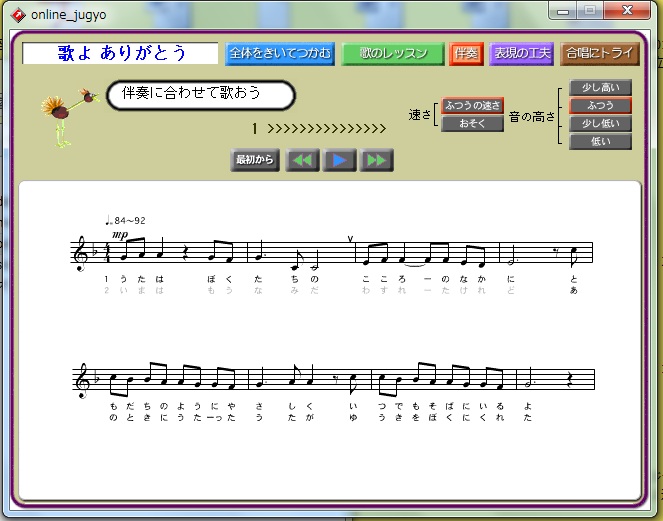Select ふつうの速さ normal speed
Image resolution: width=663 pixels, height=521 pixels.
pyautogui.click(x=472, y=105)
